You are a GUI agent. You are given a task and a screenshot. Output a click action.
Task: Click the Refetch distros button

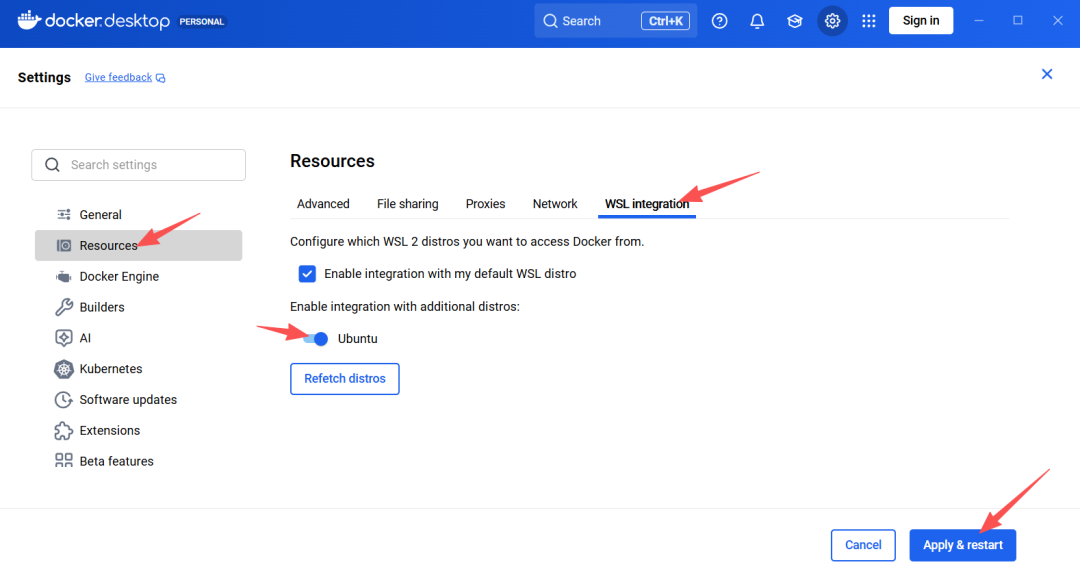tap(345, 379)
